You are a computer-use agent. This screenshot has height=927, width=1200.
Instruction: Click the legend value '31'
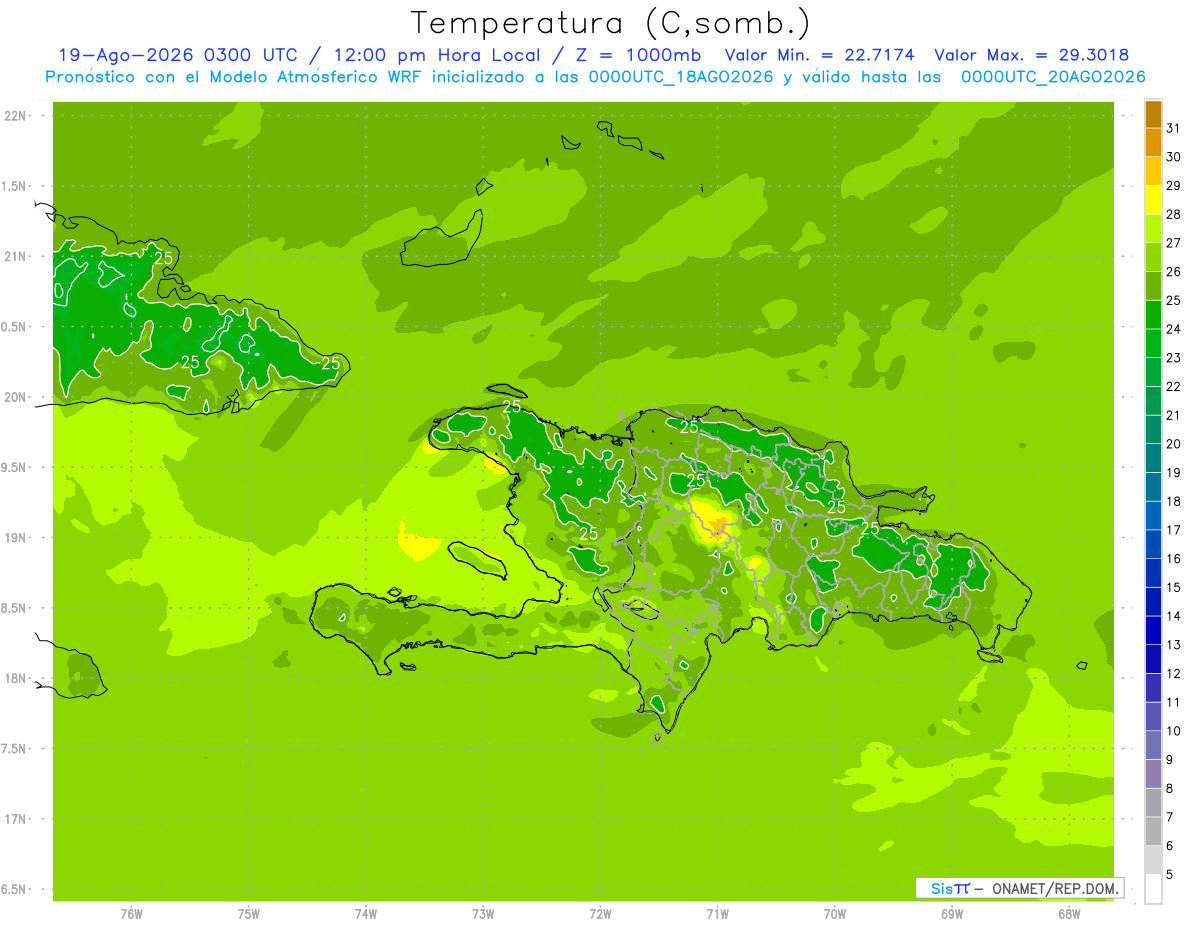click(x=1174, y=128)
